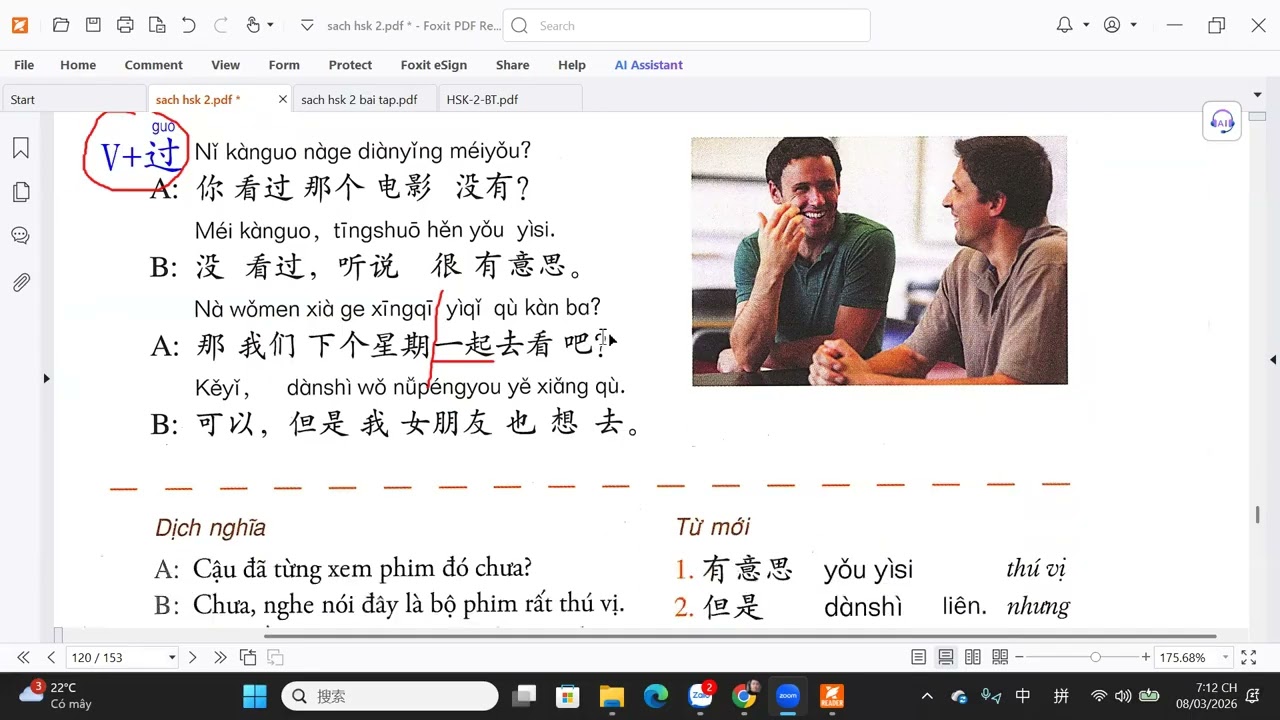
Task: Go to the previous page
Action: click(51, 657)
